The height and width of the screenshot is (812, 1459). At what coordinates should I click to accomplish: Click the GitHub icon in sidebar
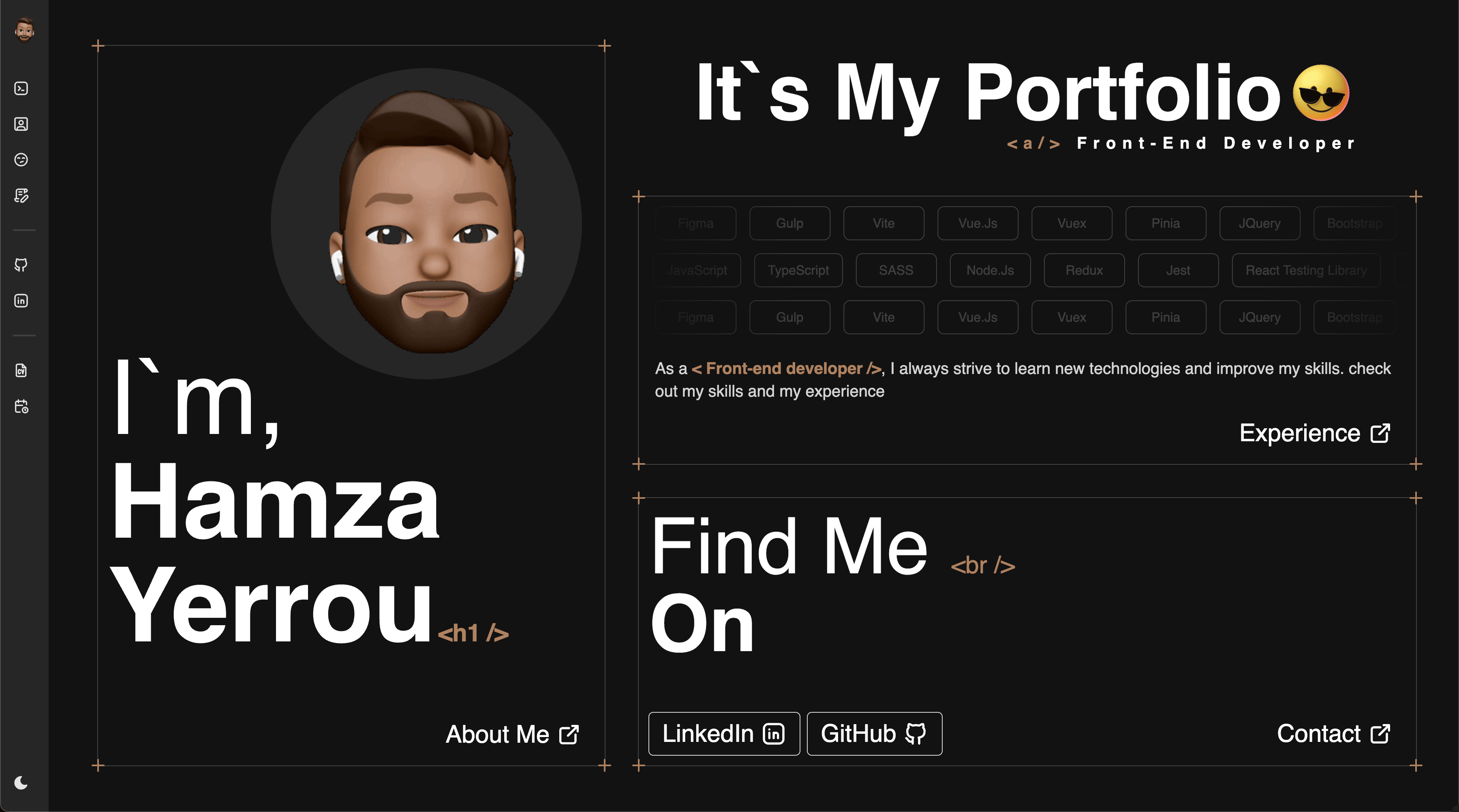(x=21, y=265)
